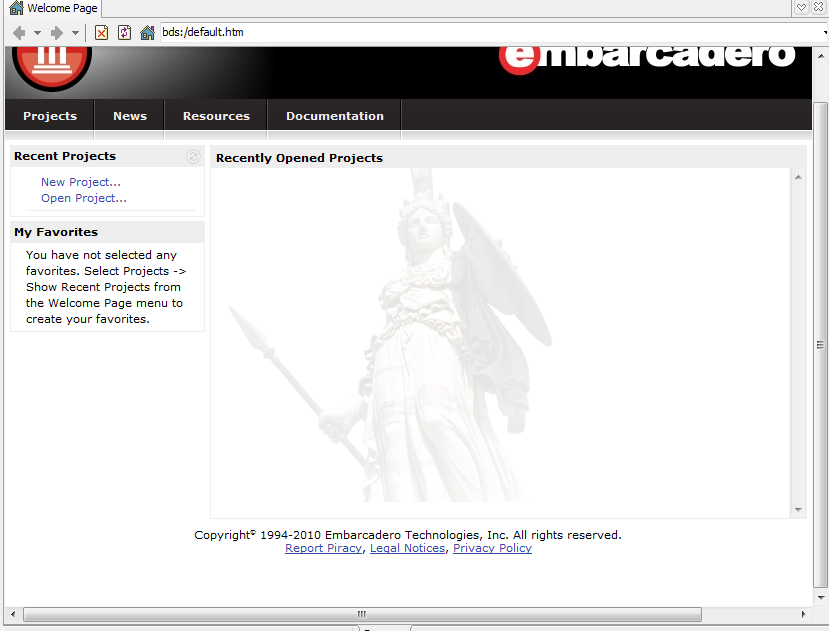Click the page scrollbar down arrow
Screen dimensions: 829x631
tap(821, 598)
